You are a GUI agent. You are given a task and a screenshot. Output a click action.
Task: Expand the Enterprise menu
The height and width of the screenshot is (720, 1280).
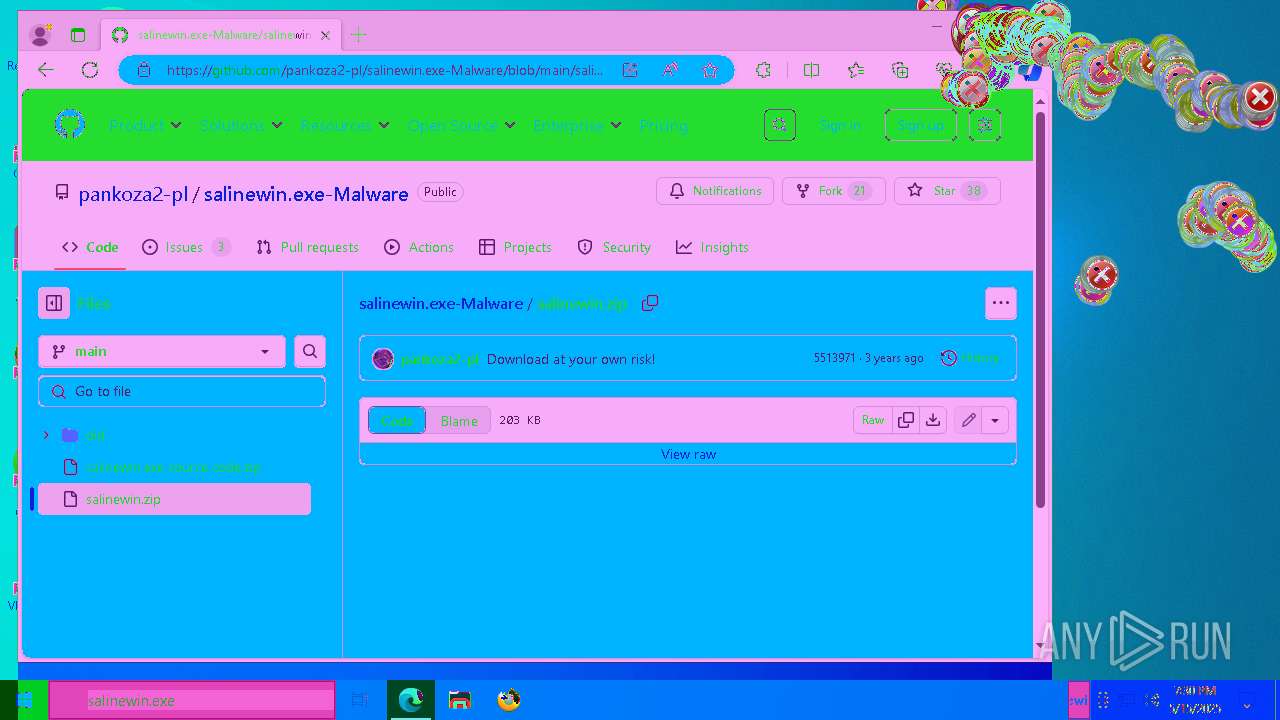(577, 125)
